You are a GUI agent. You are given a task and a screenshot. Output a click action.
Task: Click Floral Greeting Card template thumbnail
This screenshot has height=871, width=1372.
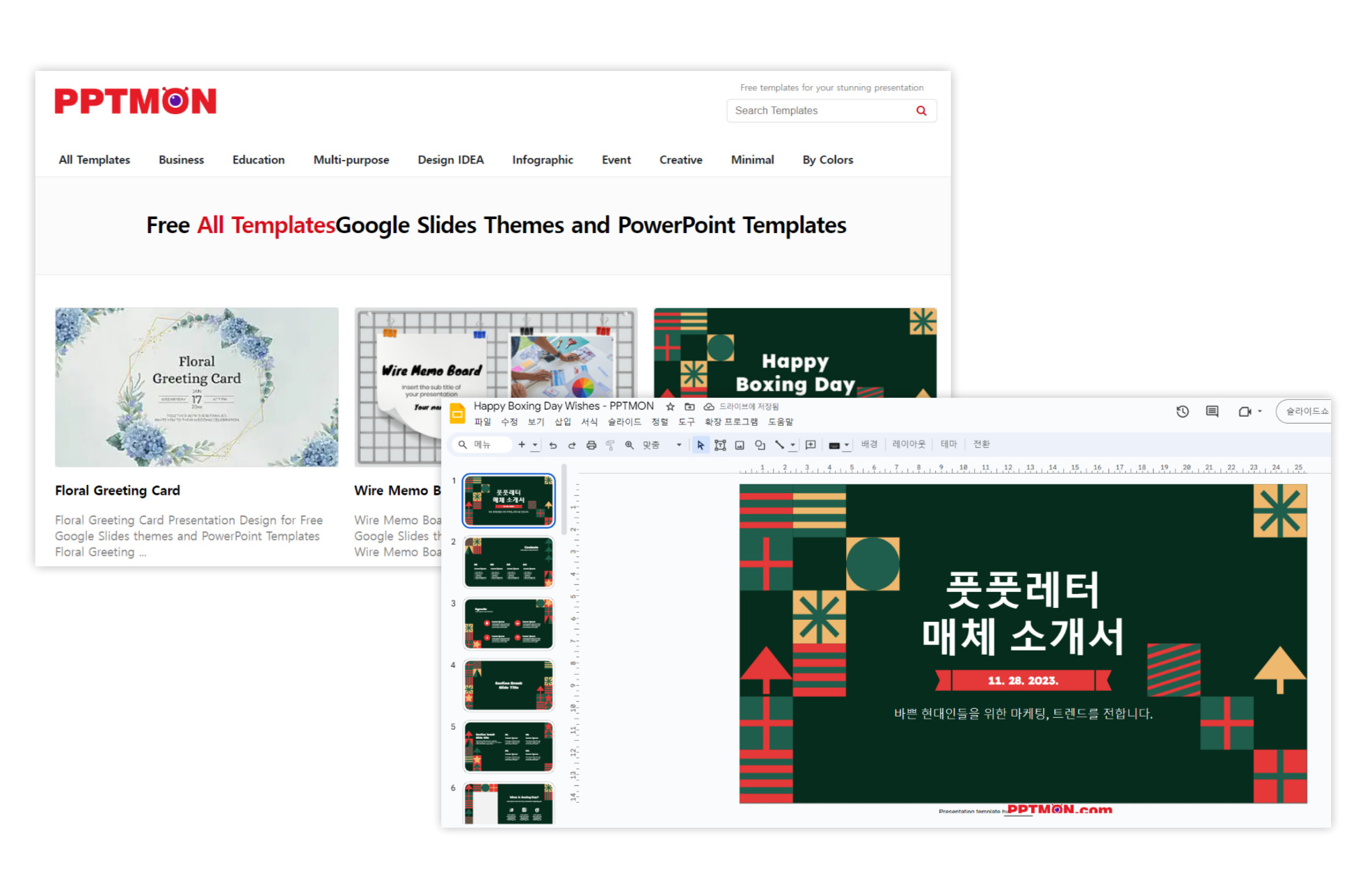tap(197, 387)
